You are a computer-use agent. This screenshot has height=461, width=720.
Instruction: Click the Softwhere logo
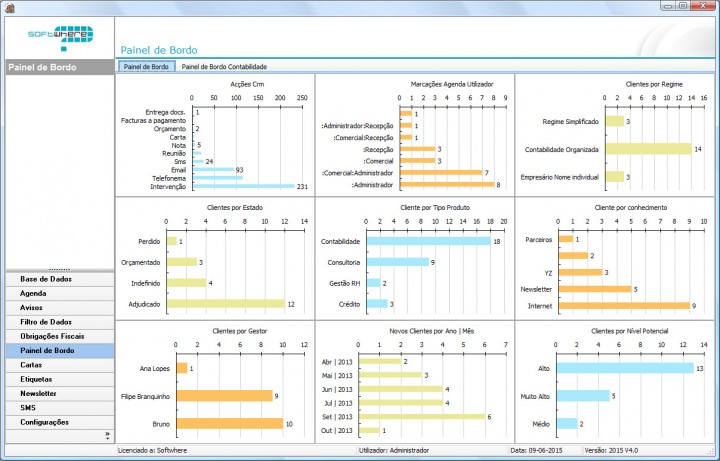(x=60, y=38)
